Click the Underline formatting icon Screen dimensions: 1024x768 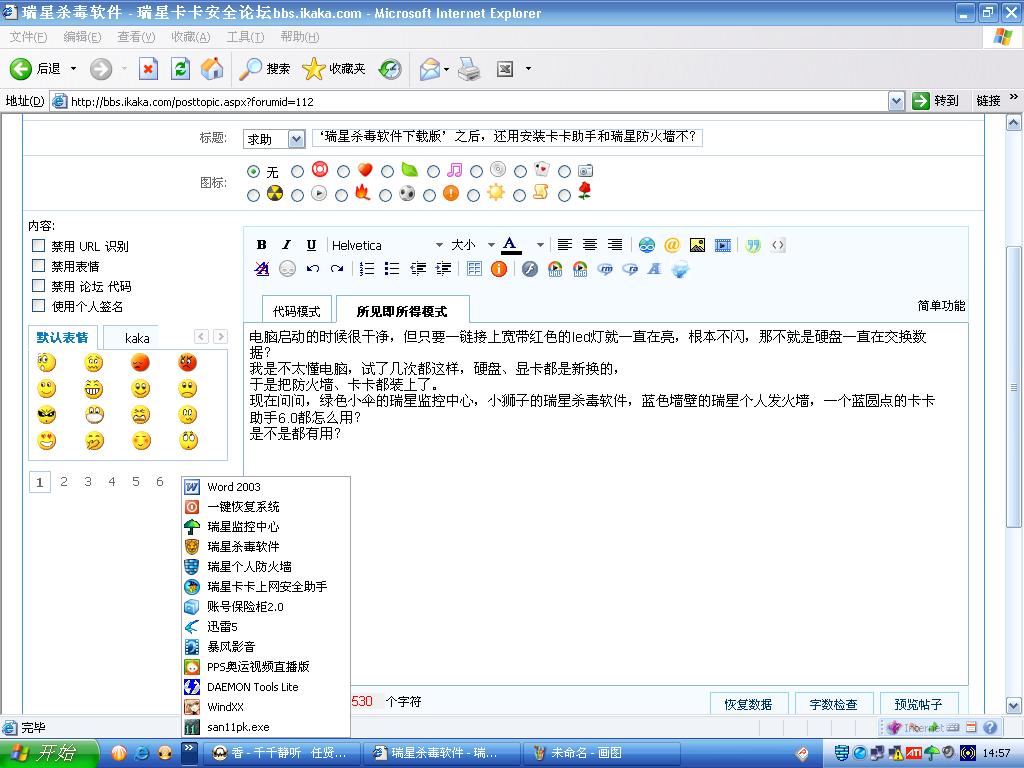tap(311, 245)
